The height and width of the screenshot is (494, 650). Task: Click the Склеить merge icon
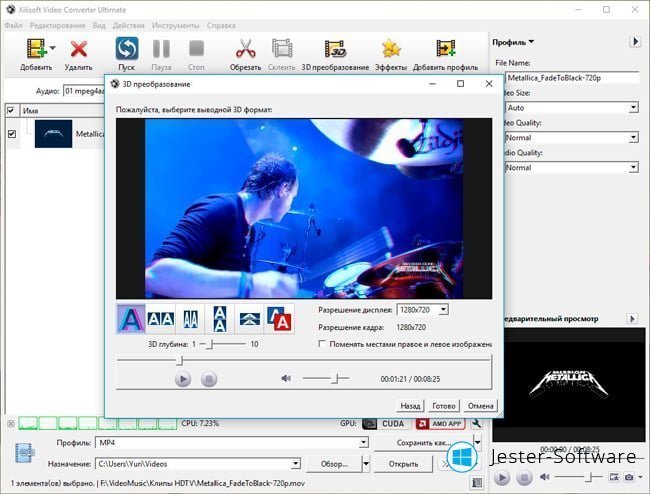pyautogui.click(x=282, y=48)
